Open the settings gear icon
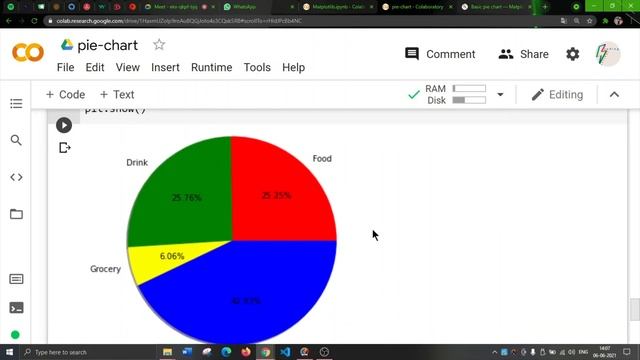 [573, 54]
